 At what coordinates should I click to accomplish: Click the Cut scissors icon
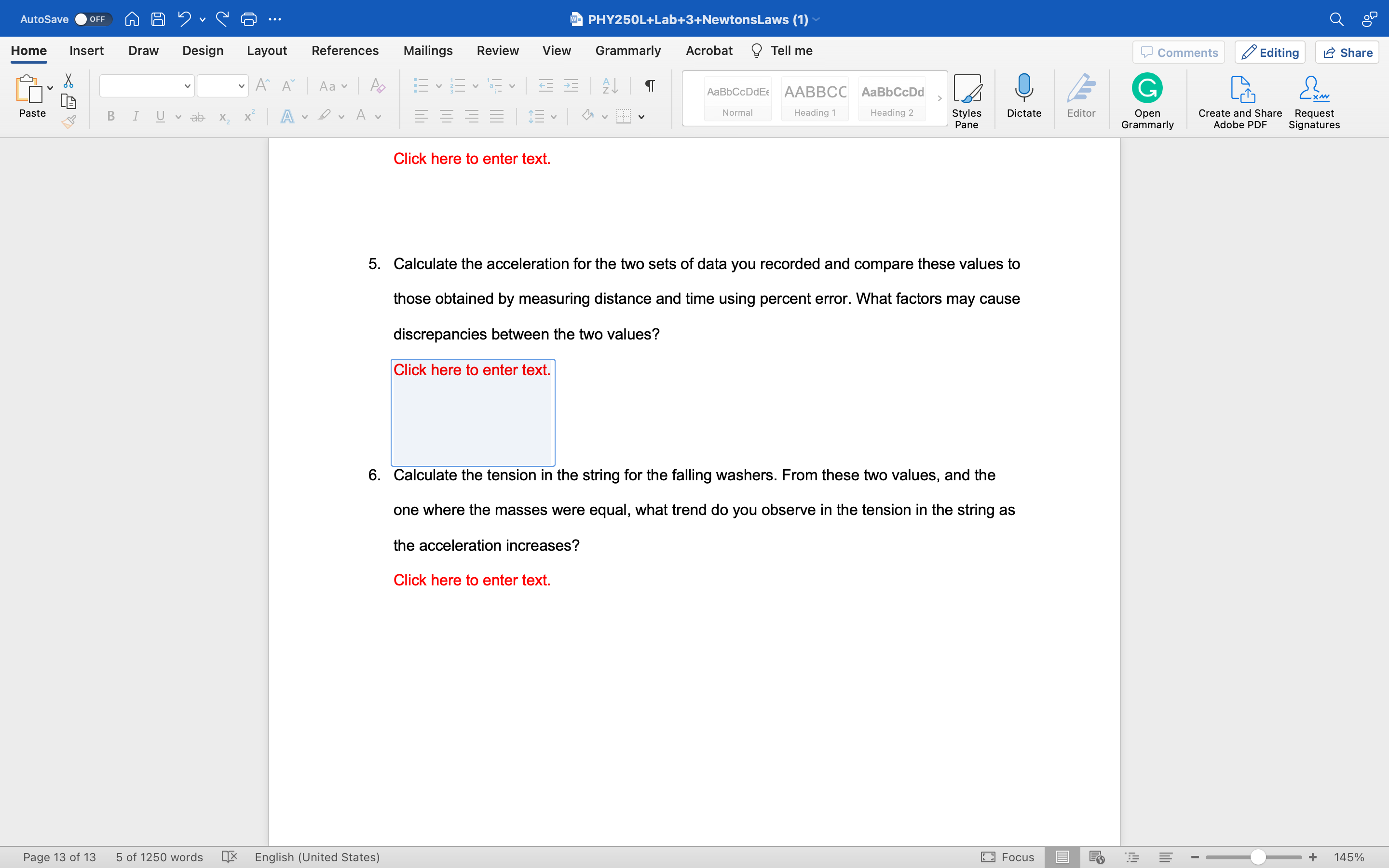[68, 81]
